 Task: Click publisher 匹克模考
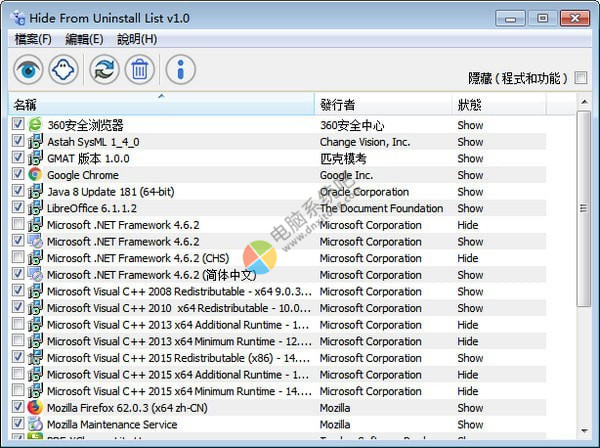point(343,158)
